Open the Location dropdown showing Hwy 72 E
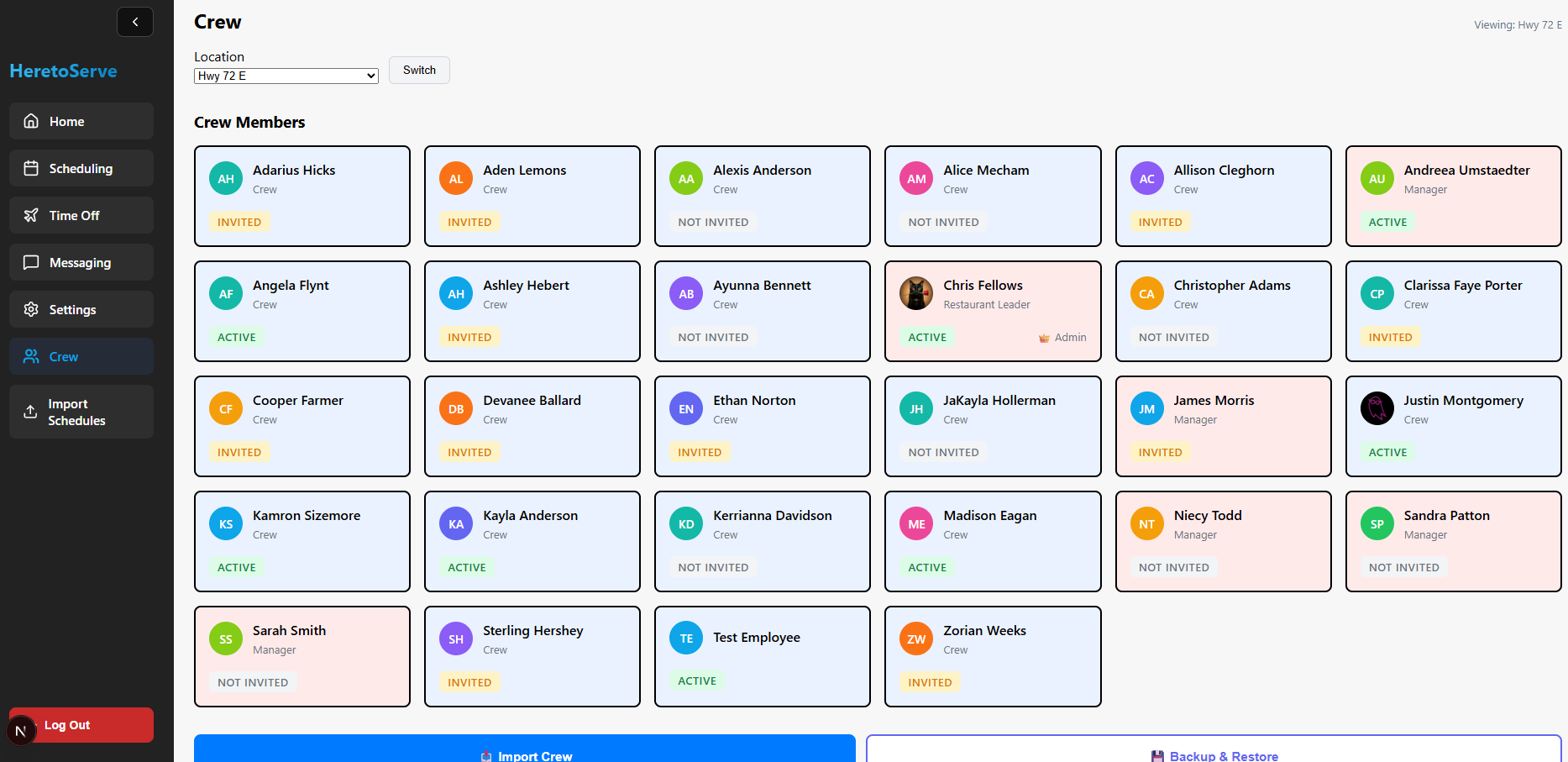Image resolution: width=1568 pixels, height=762 pixels. click(x=286, y=76)
